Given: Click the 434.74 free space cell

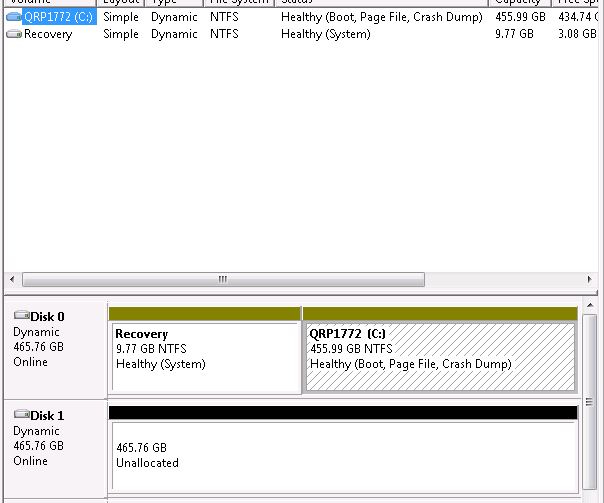Looking at the screenshot, I should (x=578, y=17).
